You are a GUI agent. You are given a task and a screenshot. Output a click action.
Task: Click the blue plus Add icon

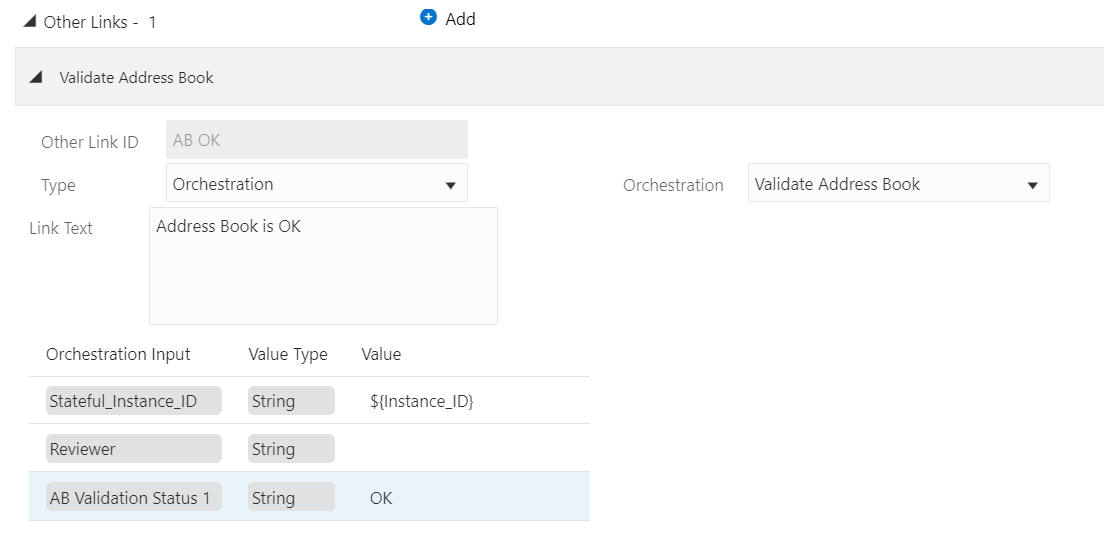(x=429, y=17)
